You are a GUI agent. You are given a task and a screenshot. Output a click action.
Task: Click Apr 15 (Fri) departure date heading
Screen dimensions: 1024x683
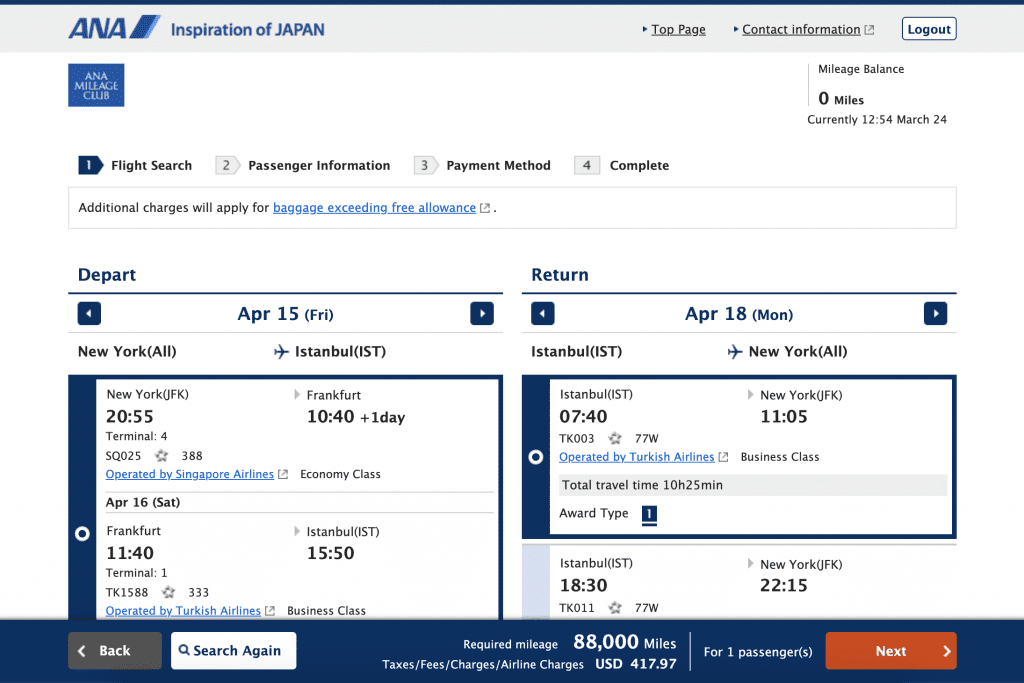tap(285, 314)
